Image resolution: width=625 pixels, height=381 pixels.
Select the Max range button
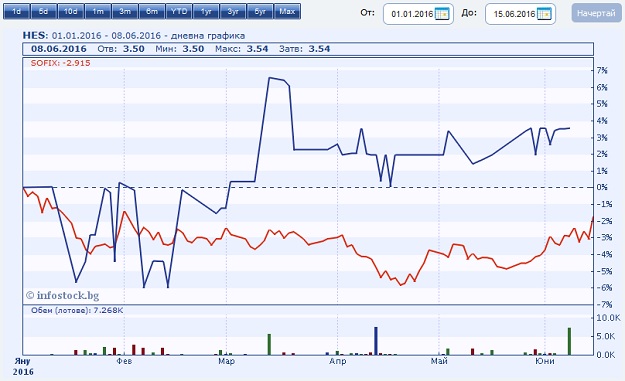[x=287, y=12]
